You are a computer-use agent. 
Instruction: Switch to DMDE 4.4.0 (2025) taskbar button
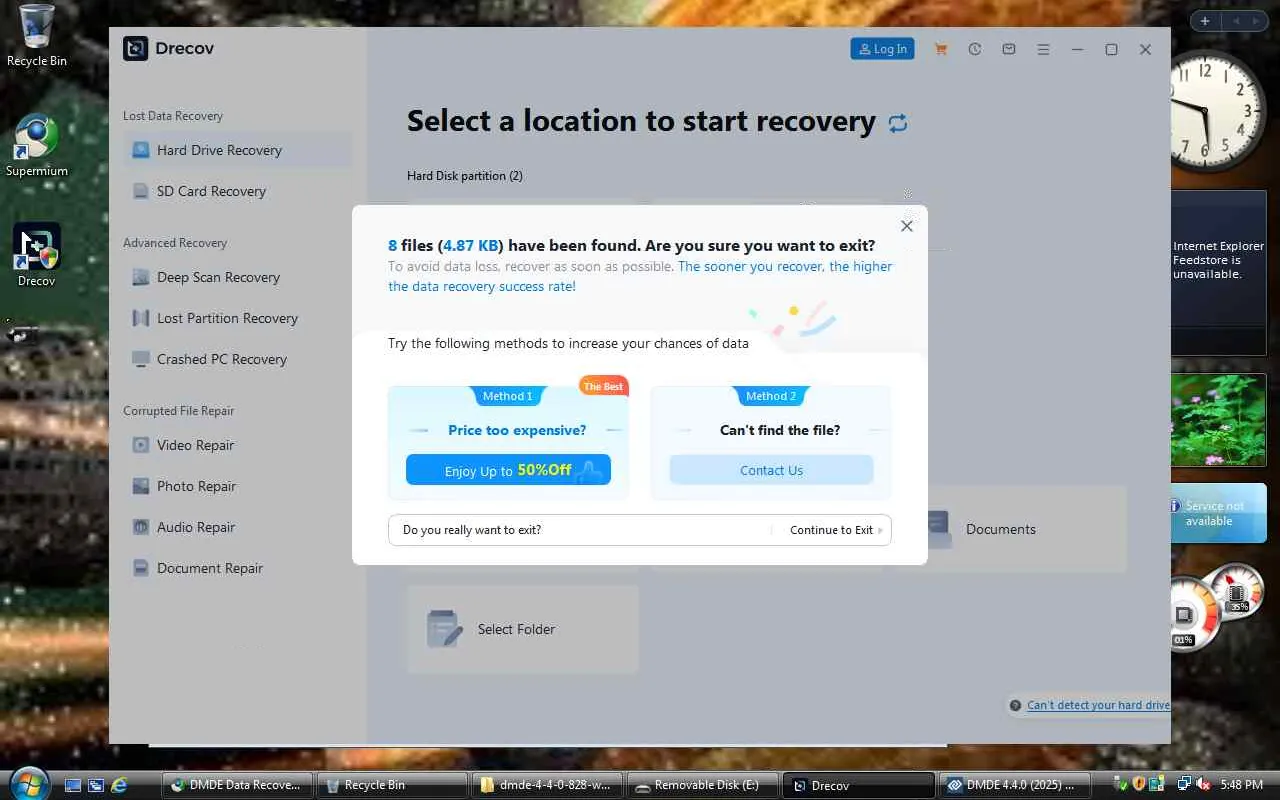click(1014, 786)
